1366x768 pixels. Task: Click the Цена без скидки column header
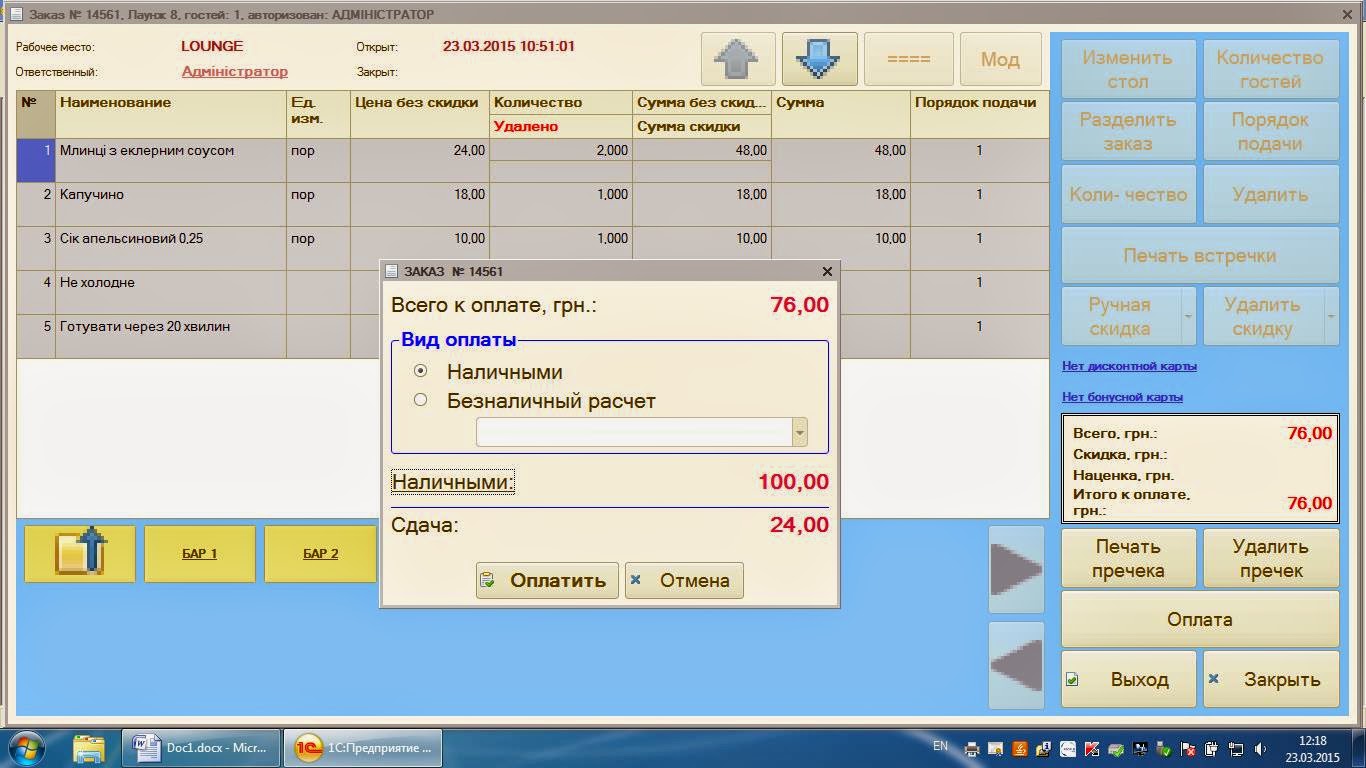click(420, 115)
